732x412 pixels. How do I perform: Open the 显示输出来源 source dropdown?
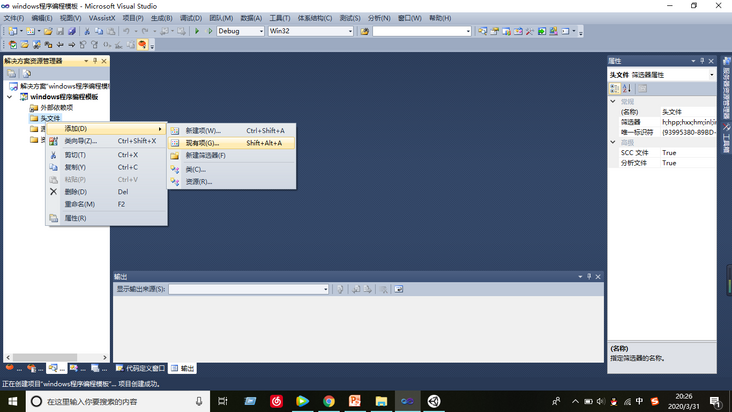(x=325, y=289)
